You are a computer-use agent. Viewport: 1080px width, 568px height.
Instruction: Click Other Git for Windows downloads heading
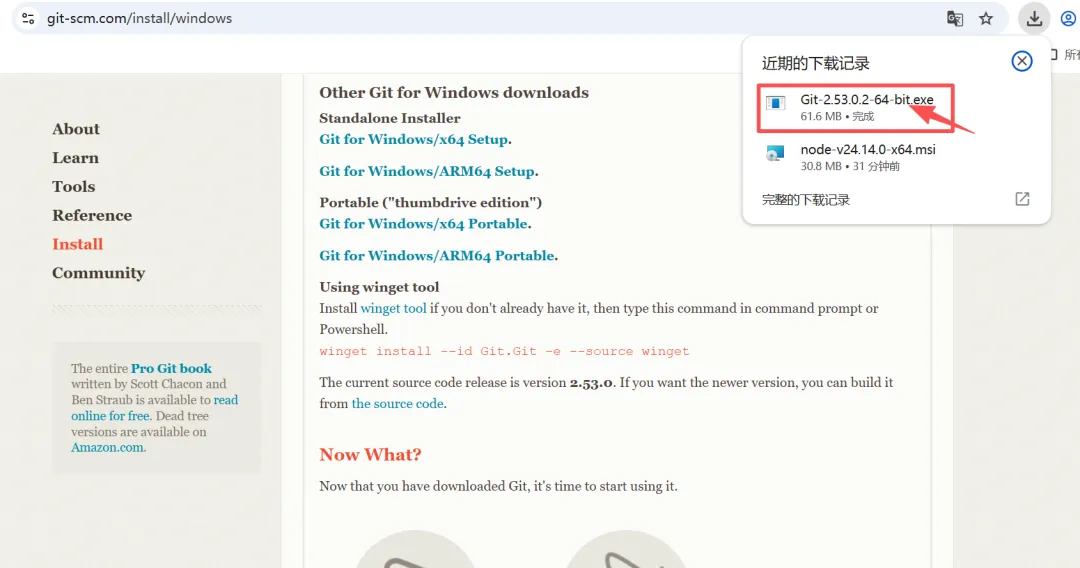click(x=454, y=92)
